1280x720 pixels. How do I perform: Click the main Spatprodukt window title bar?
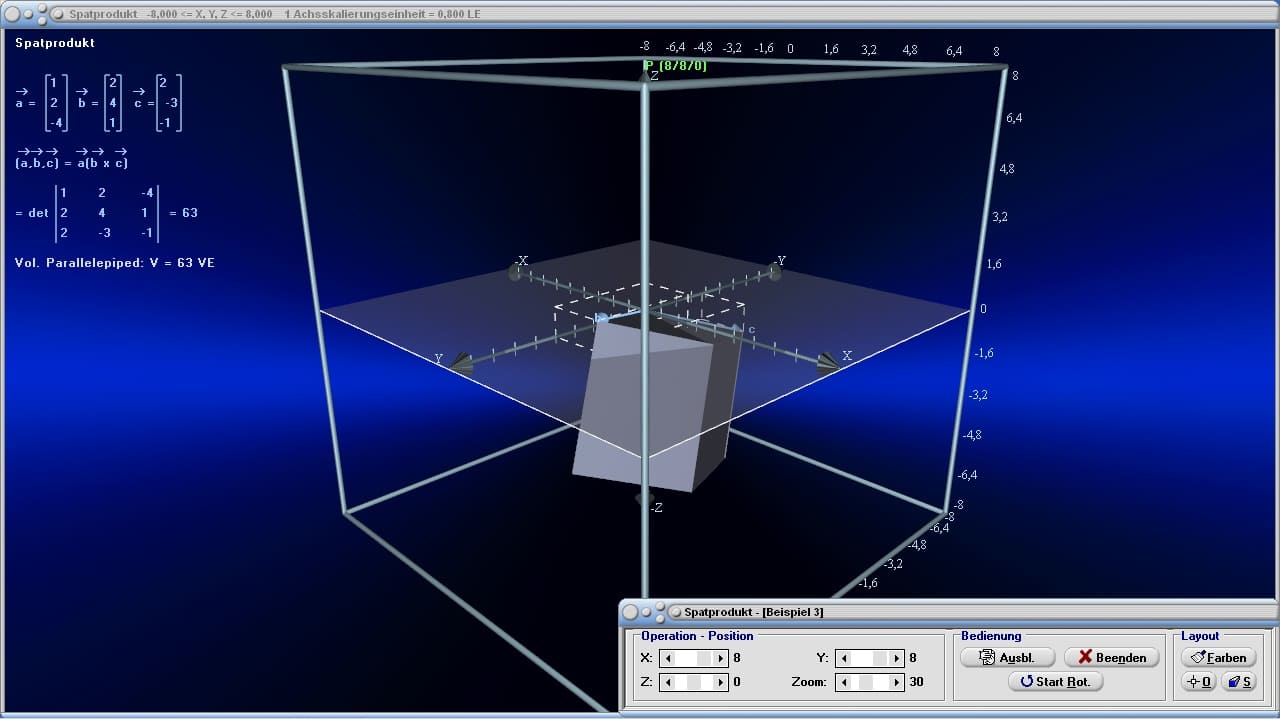(640, 14)
